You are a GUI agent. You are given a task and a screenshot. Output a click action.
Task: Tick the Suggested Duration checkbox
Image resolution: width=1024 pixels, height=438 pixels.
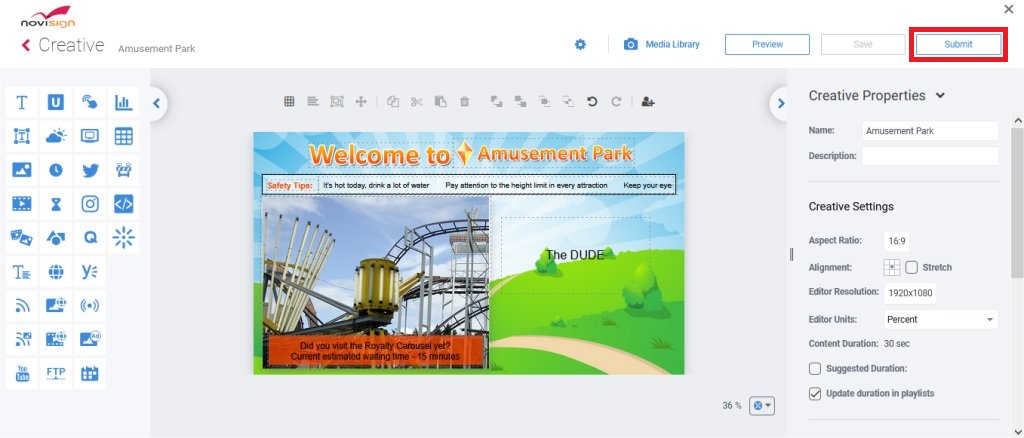[x=815, y=369]
